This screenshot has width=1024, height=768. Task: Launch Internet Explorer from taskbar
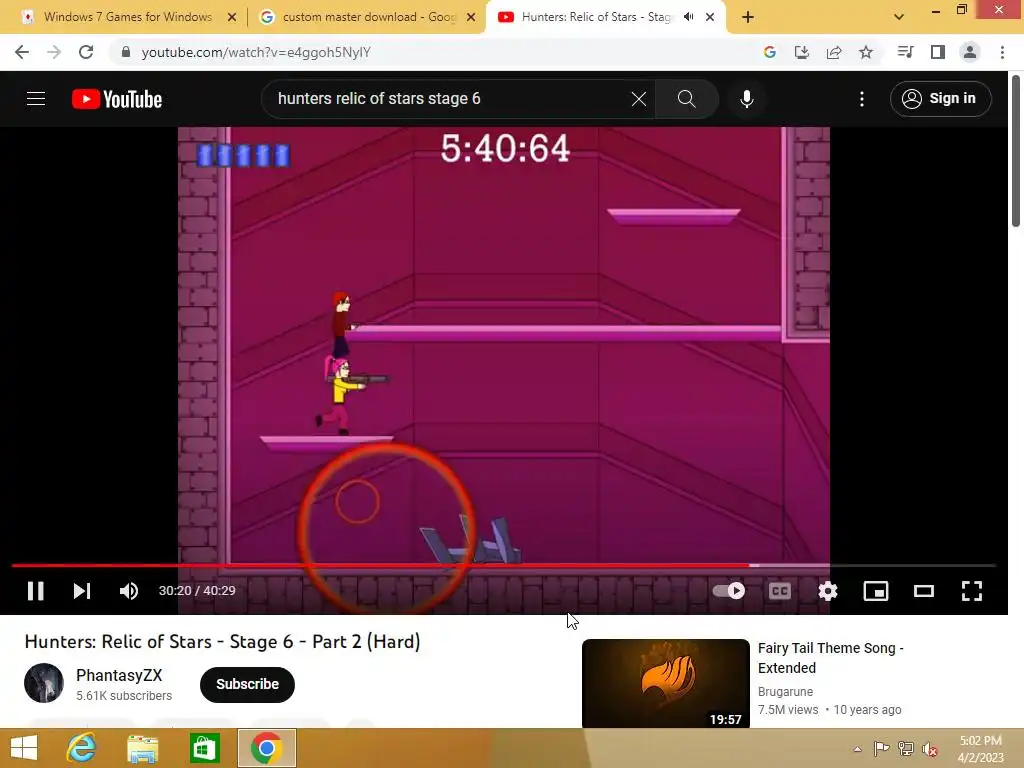click(82, 748)
